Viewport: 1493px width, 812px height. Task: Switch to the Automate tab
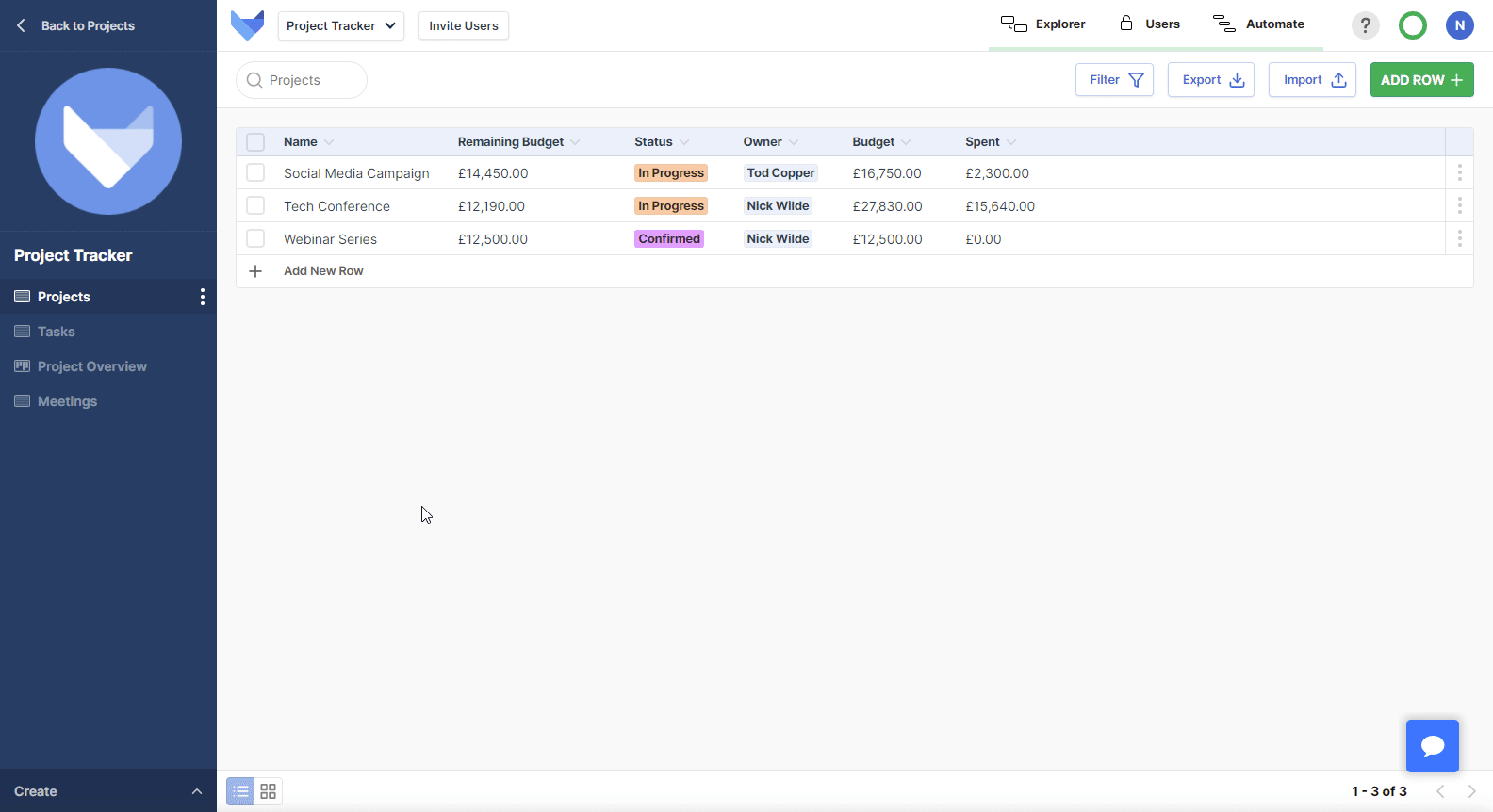point(1258,24)
